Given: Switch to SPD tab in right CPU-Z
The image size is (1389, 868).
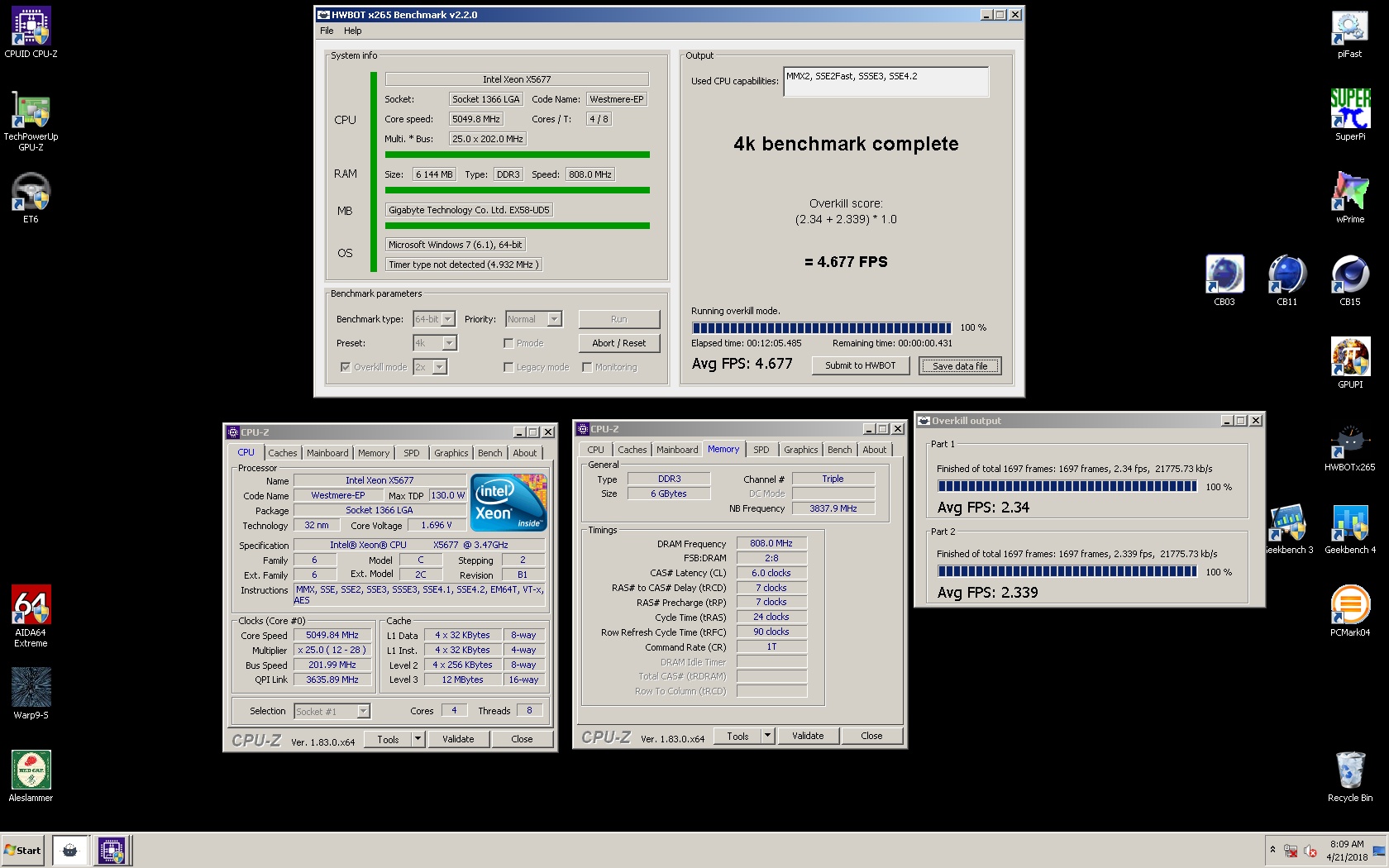Looking at the screenshot, I should coord(761,450).
